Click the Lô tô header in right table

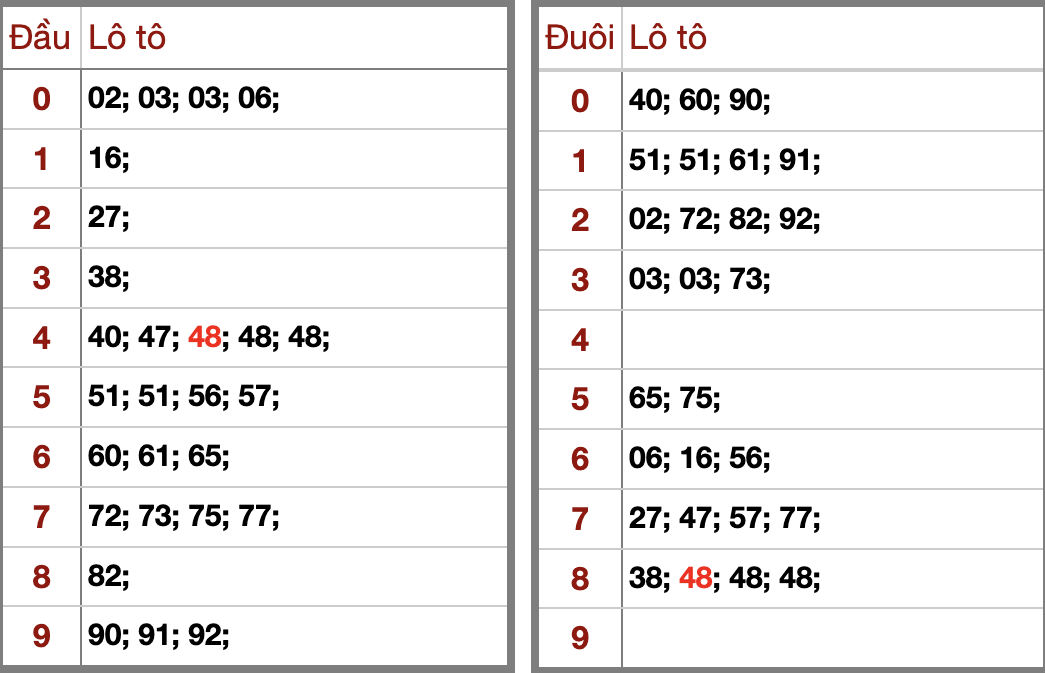[668, 38]
